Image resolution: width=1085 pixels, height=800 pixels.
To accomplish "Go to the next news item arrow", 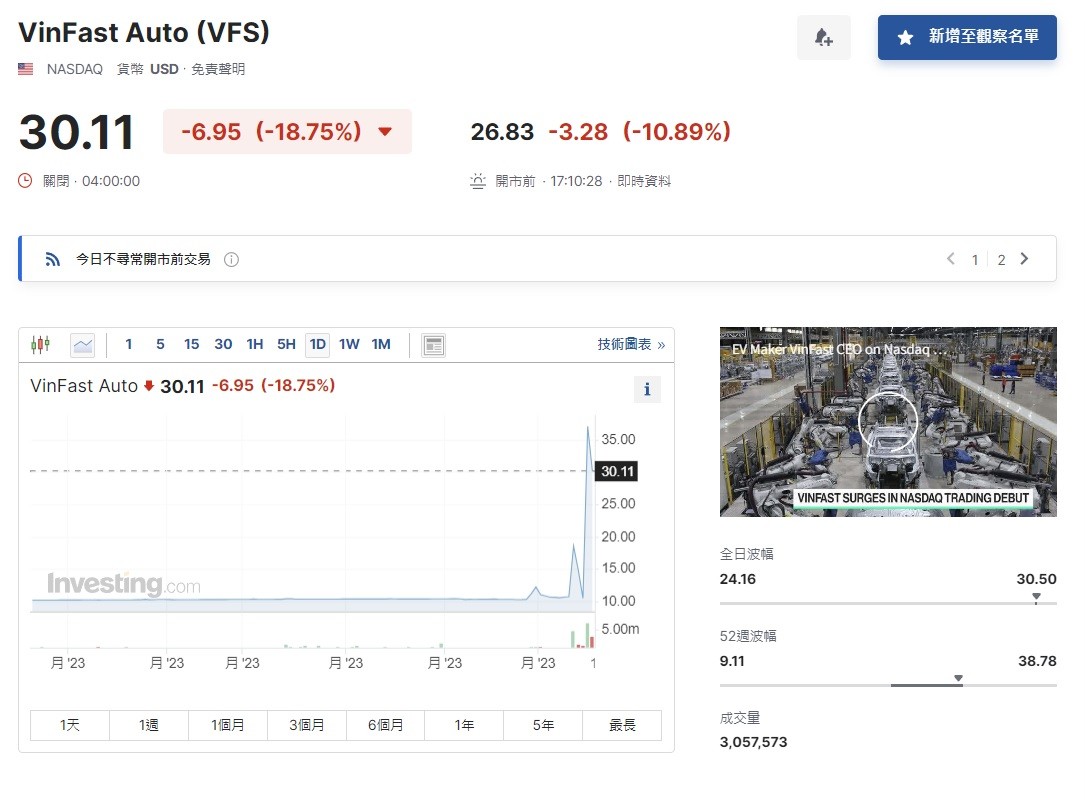I will click(x=1024, y=259).
